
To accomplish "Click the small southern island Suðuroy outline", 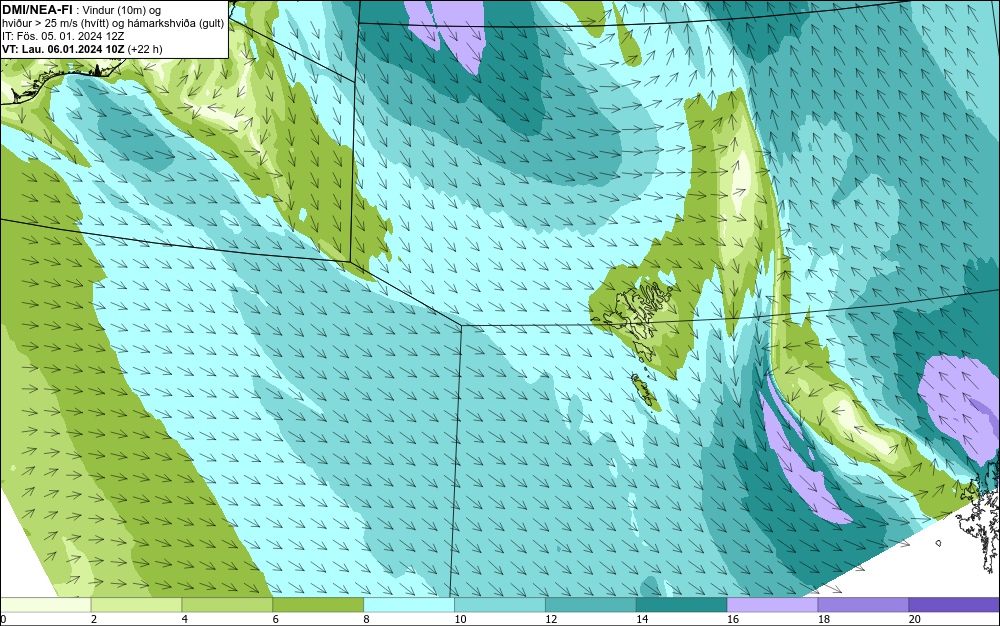I will 645,391.
